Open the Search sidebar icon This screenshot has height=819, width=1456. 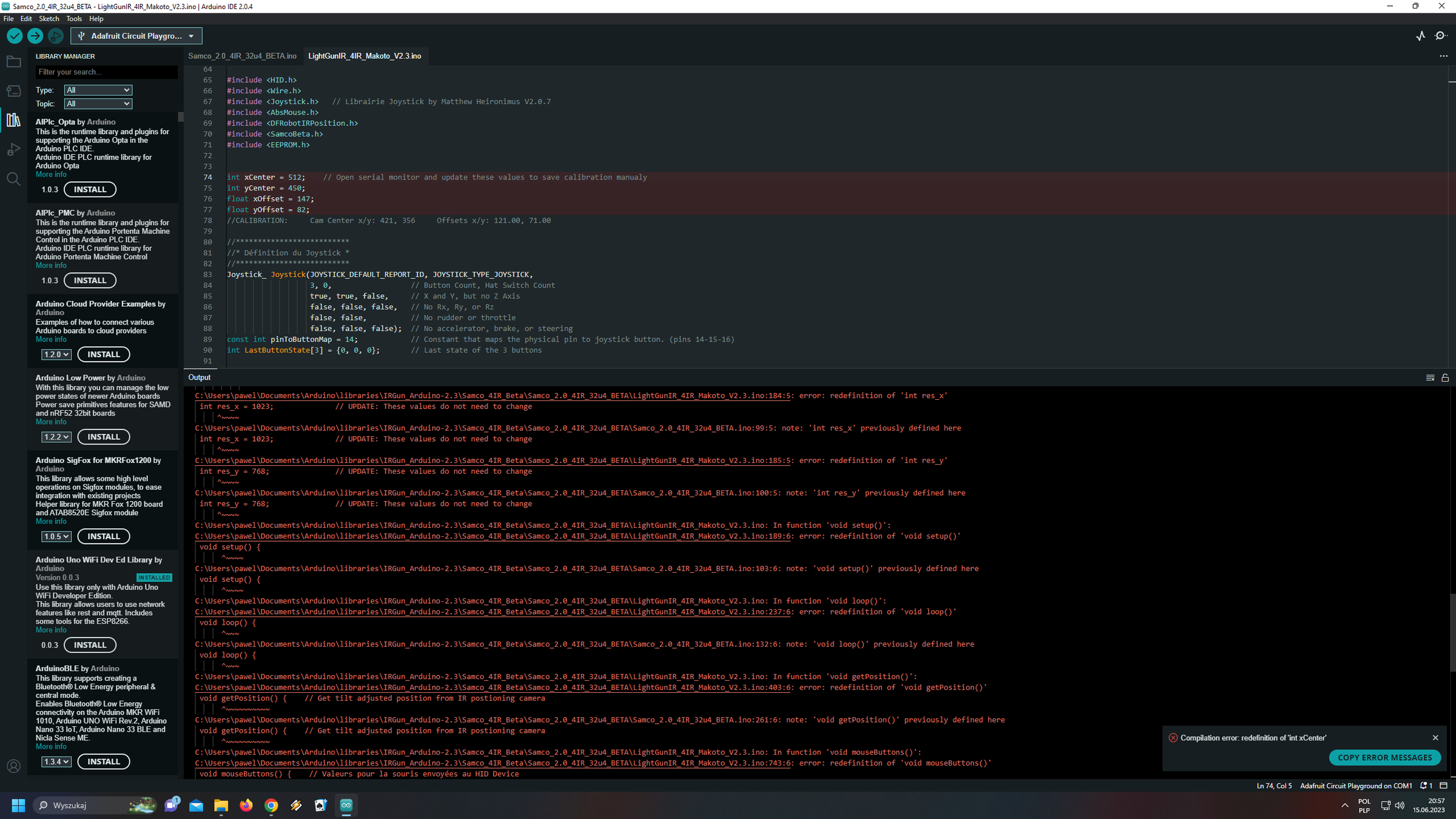[x=13, y=178]
